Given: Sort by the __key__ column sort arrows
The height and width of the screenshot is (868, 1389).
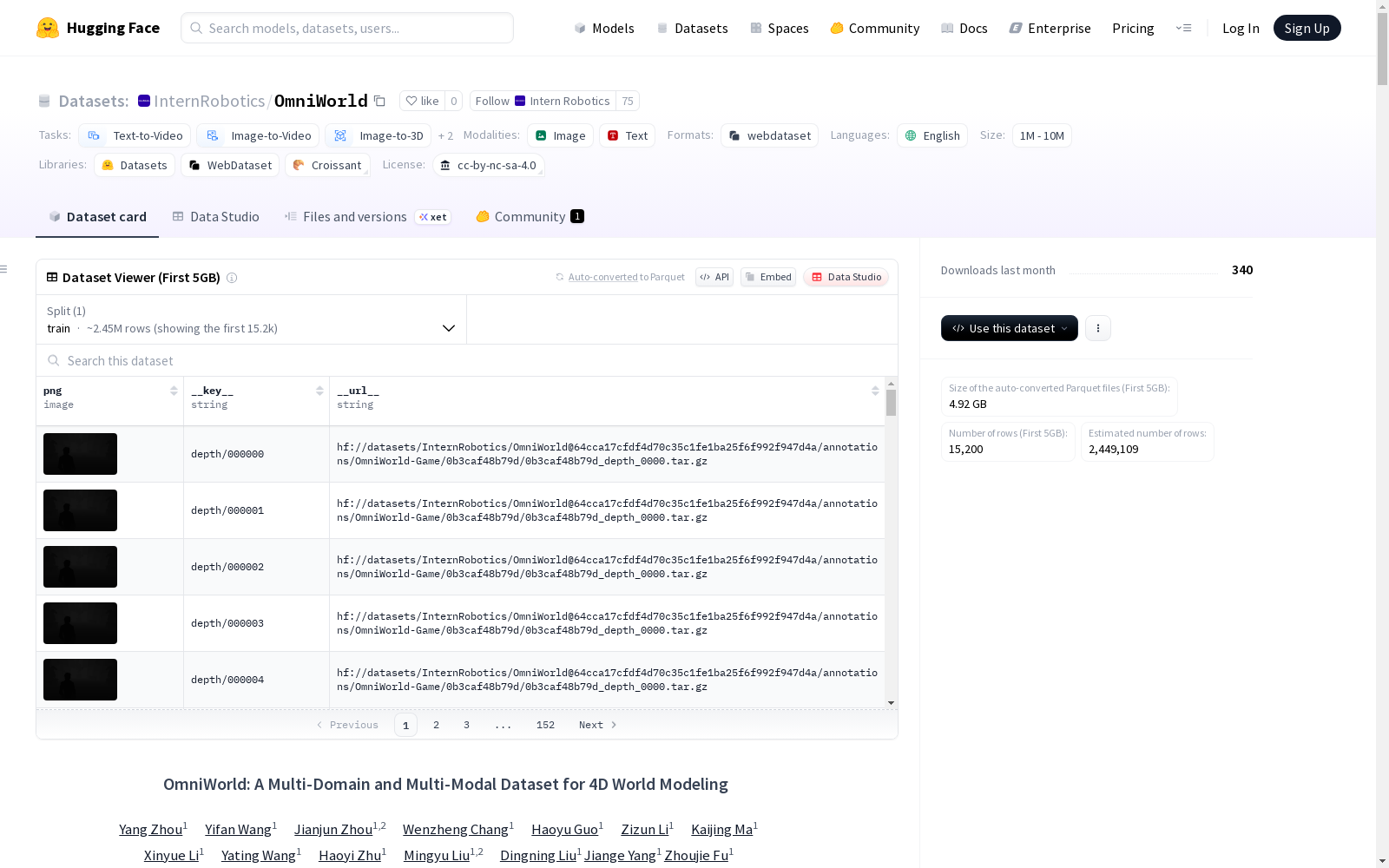Looking at the screenshot, I should pos(319,391).
